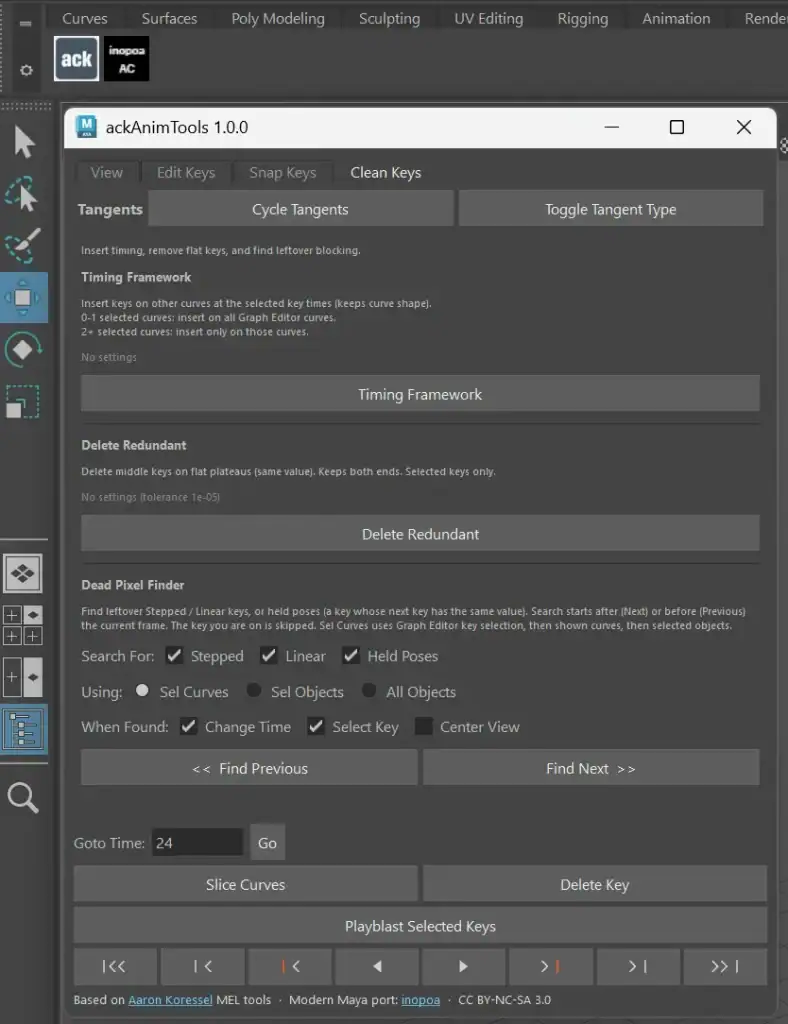788x1024 pixels.
Task: Switch to the View tab
Action: click(x=106, y=172)
